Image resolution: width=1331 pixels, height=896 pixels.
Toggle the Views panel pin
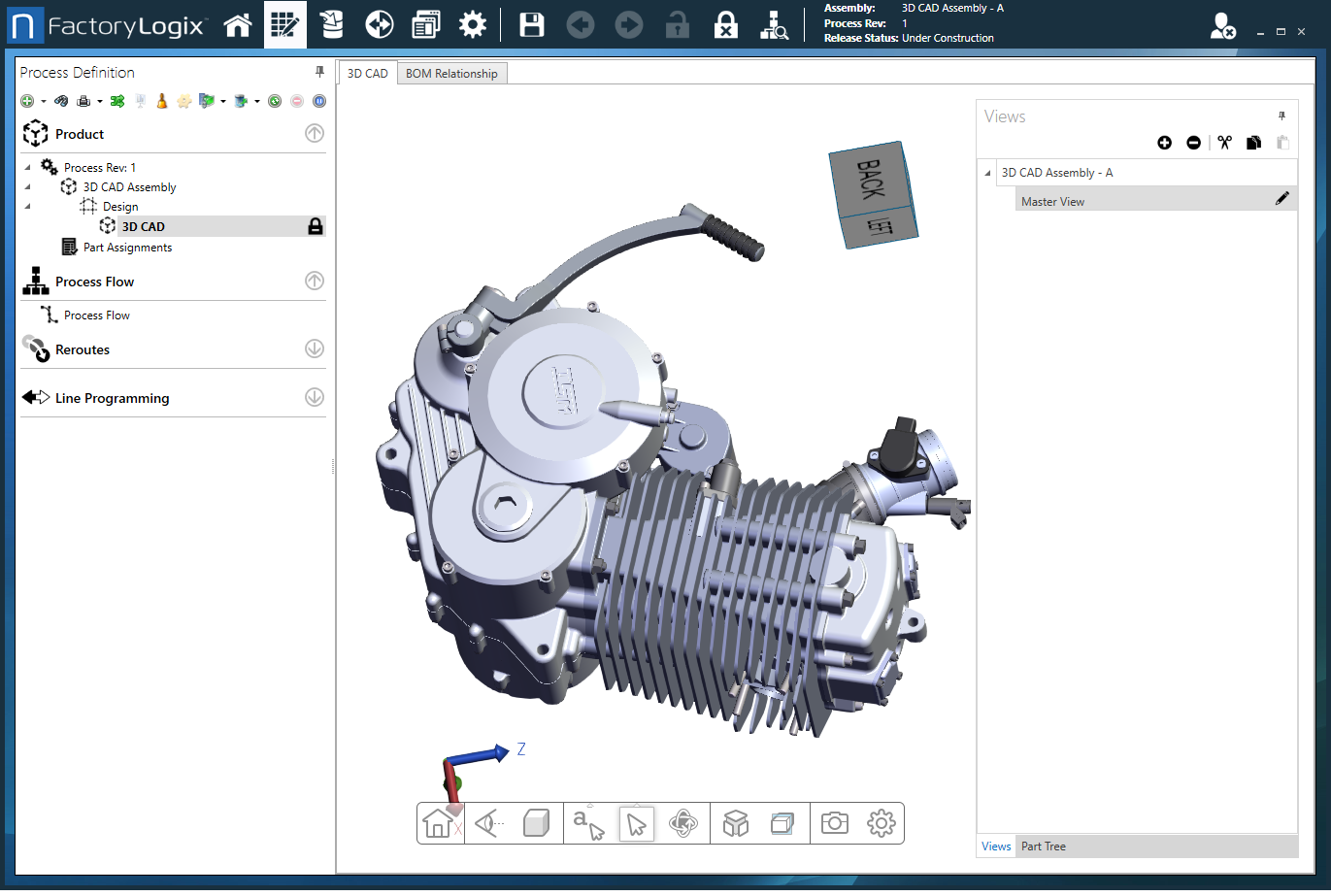(x=1281, y=116)
